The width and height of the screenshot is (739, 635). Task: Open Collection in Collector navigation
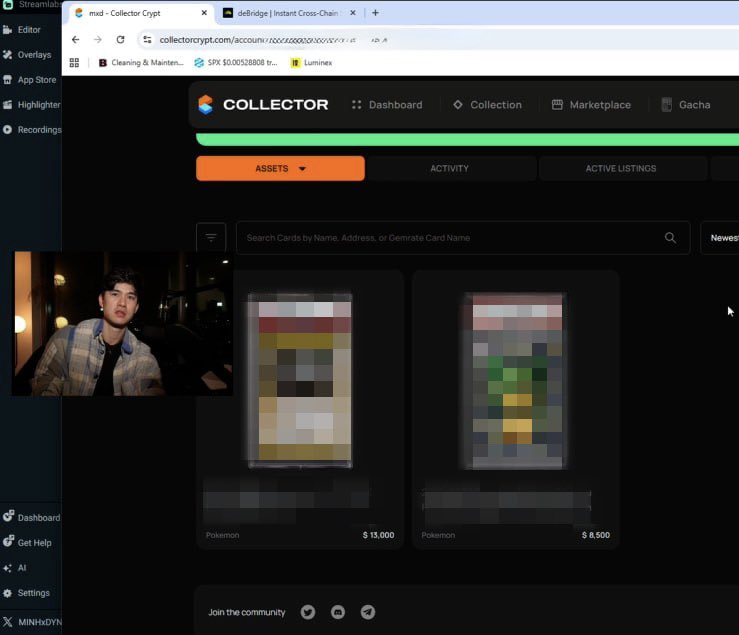point(487,105)
